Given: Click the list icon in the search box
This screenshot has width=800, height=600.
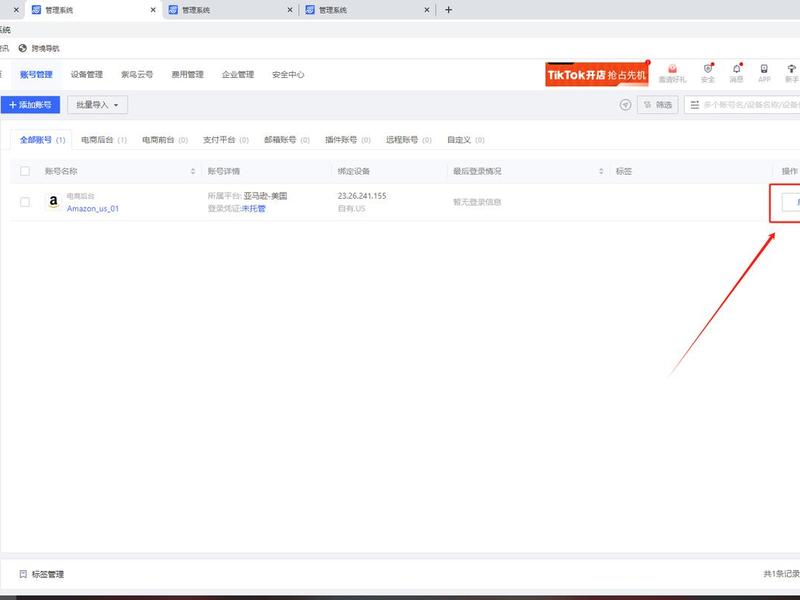Looking at the screenshot, I should coord(695,105).
